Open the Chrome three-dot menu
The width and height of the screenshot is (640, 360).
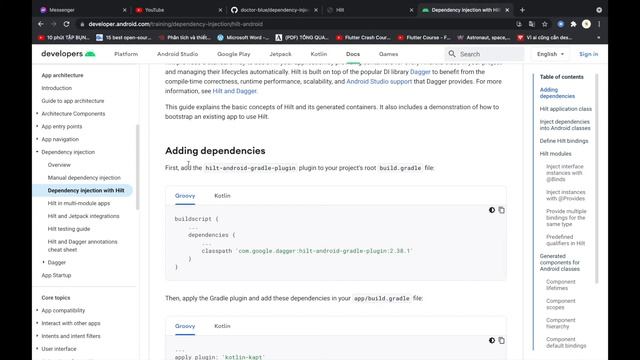tap(599, 24)
